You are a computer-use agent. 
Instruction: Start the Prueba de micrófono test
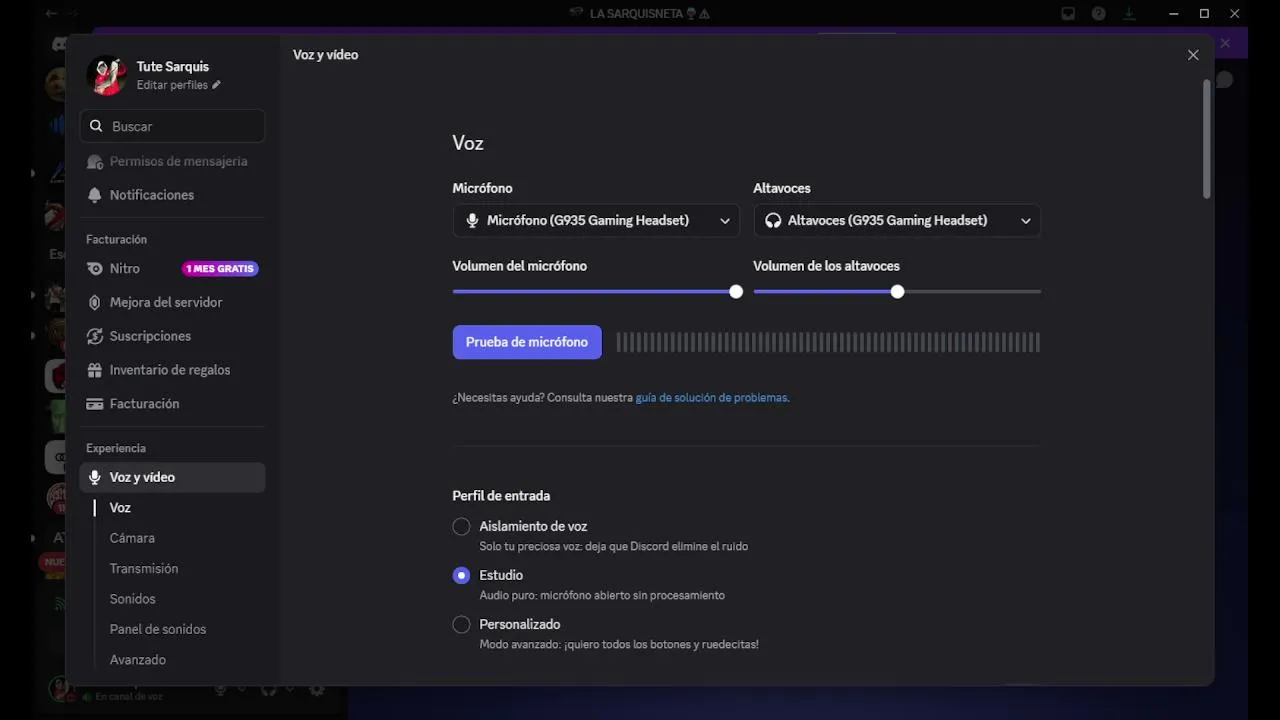[x=527, y=342]
